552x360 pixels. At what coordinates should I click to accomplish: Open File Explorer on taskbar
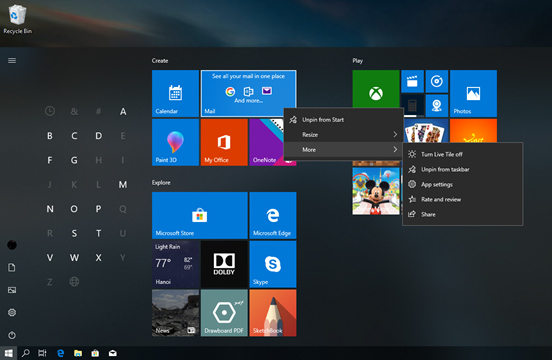(x=78, y=353)
